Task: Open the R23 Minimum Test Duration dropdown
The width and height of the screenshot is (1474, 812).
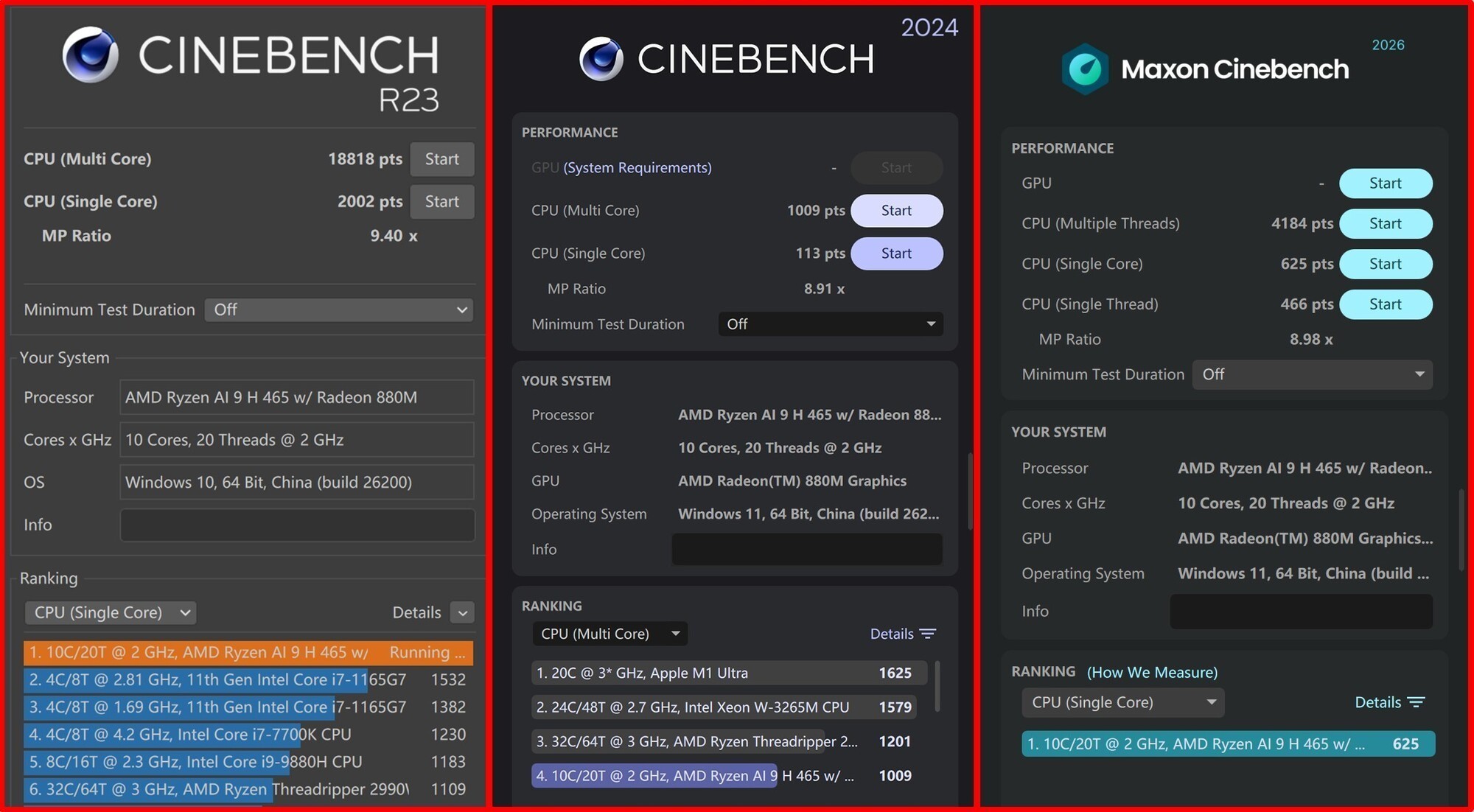Action: [x=338, y=309]
